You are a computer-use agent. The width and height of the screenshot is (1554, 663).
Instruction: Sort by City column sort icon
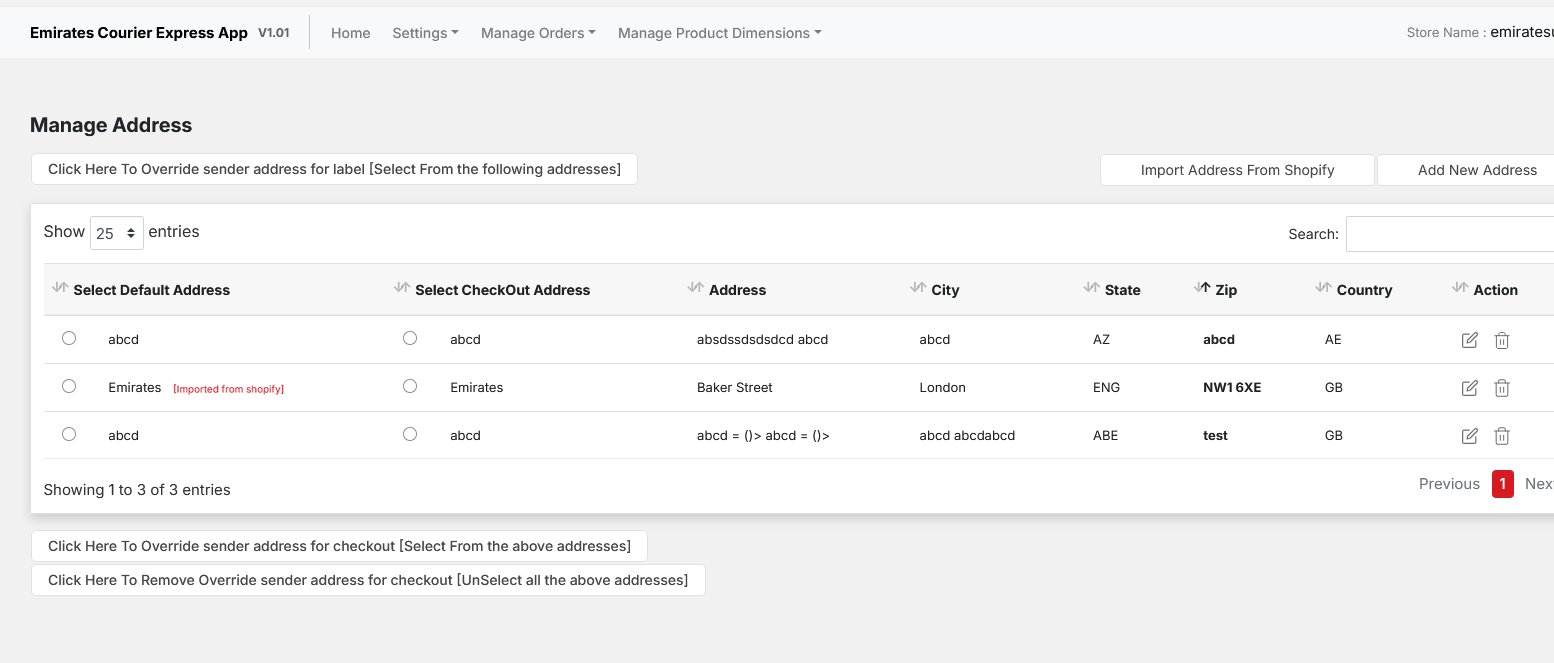point(918,289)
